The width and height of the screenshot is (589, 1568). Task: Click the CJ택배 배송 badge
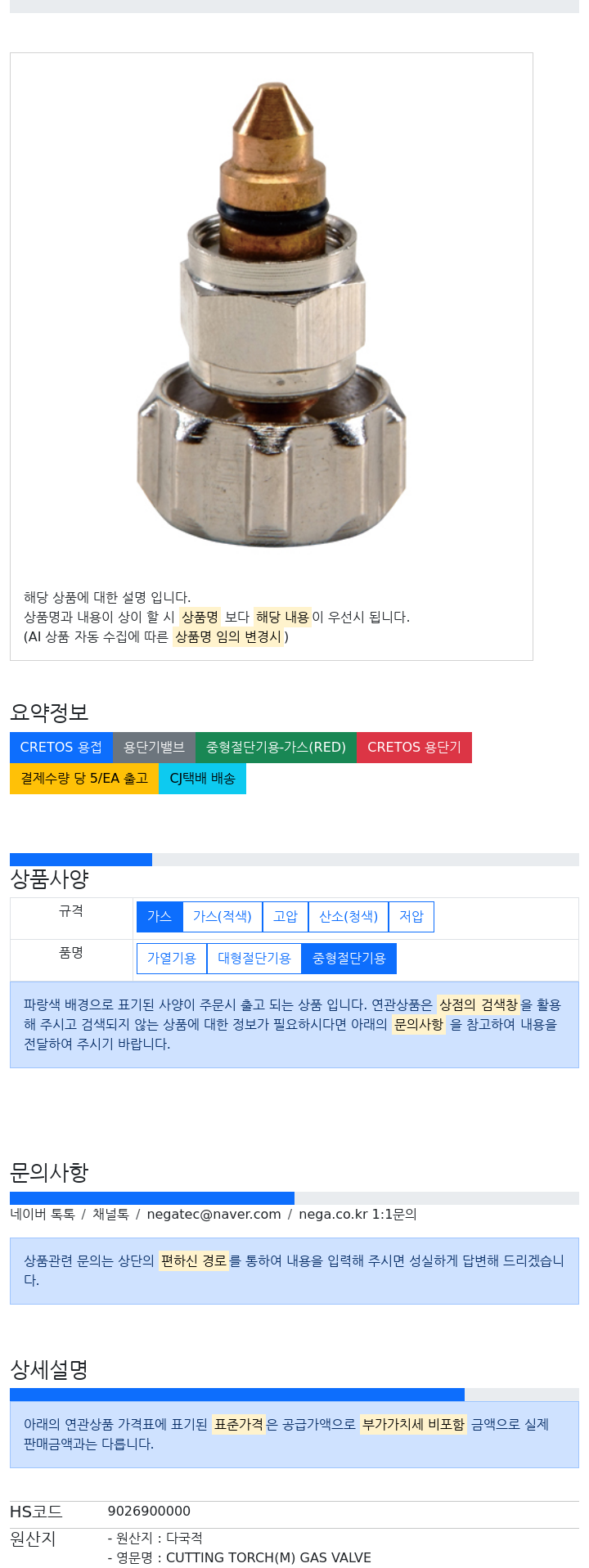[x=202, y=779]
